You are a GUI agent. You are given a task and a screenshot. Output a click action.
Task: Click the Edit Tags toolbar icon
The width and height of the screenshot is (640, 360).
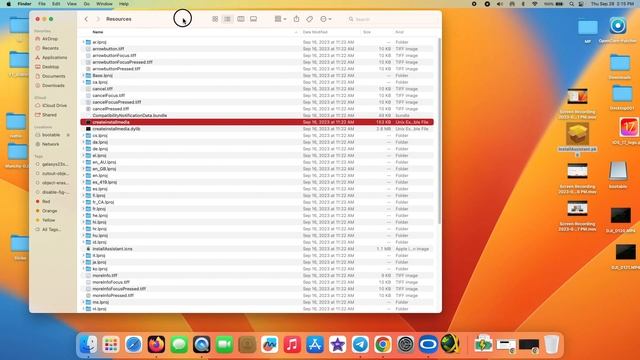coord(310,19)
